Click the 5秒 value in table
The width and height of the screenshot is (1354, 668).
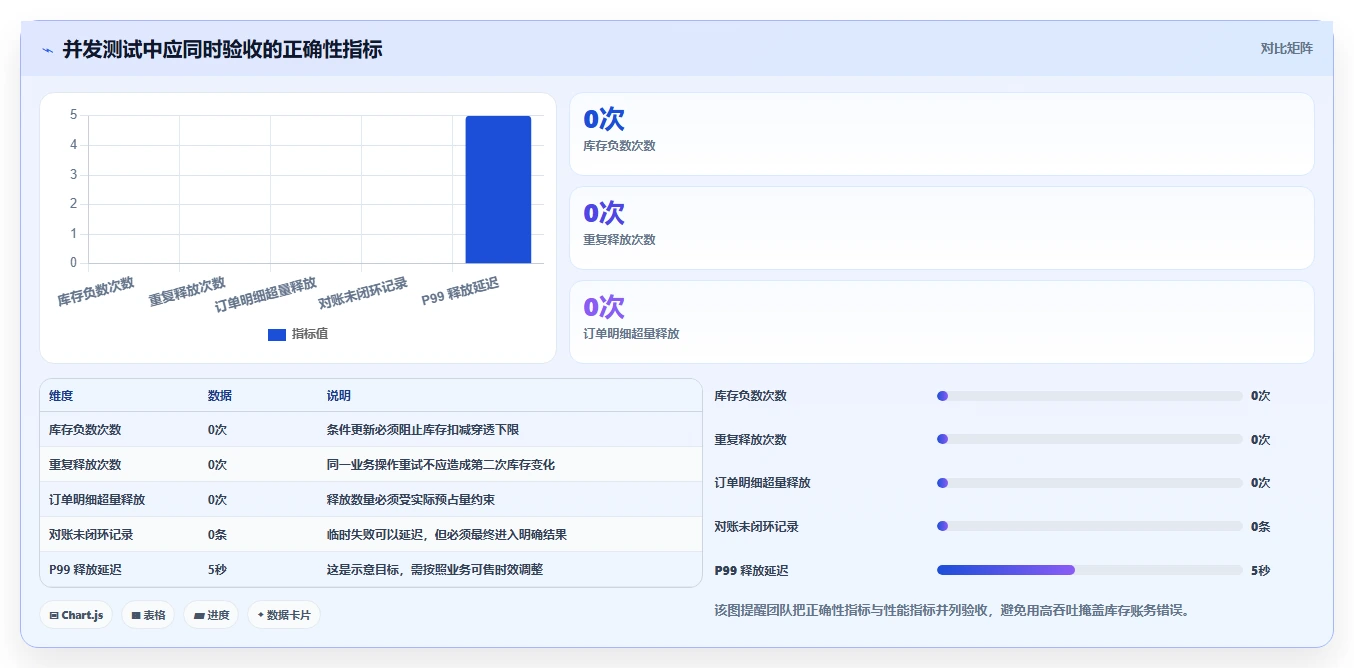tap(218, 570)
